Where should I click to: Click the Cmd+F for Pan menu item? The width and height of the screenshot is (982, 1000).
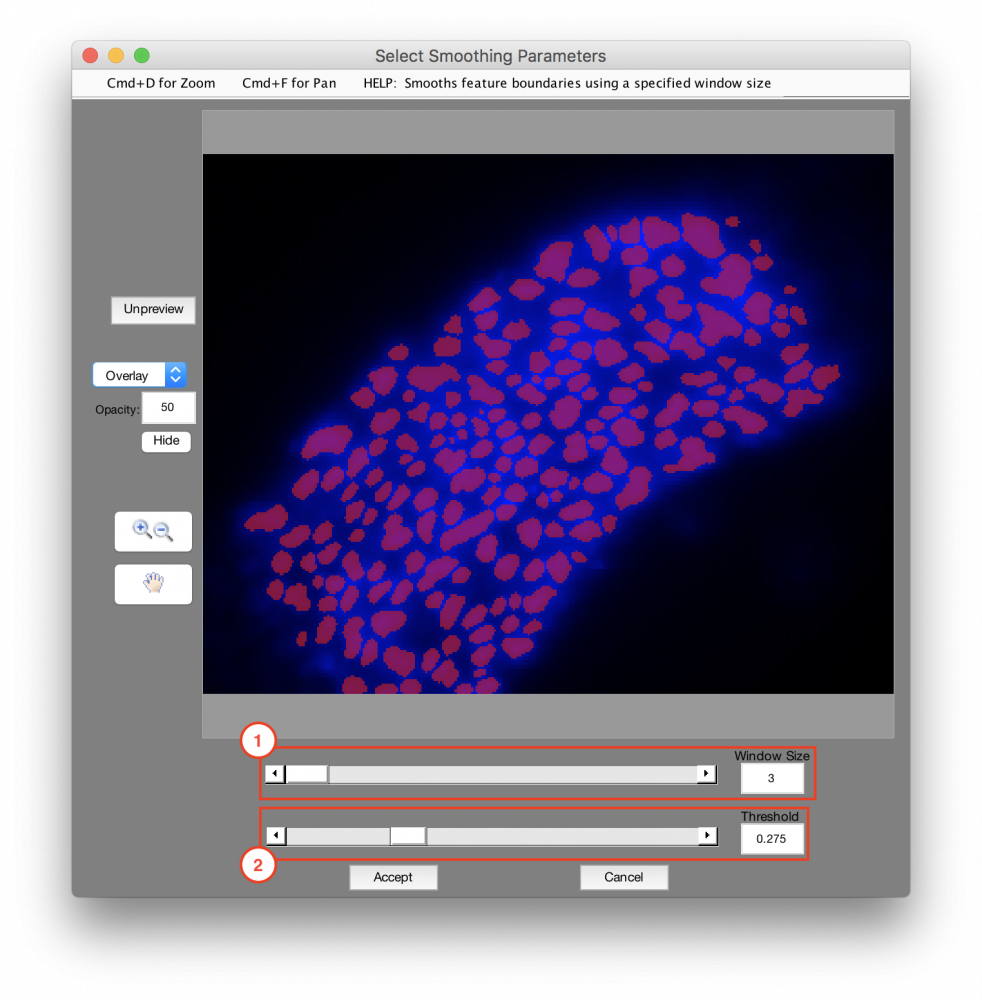[x=289, y=84]
